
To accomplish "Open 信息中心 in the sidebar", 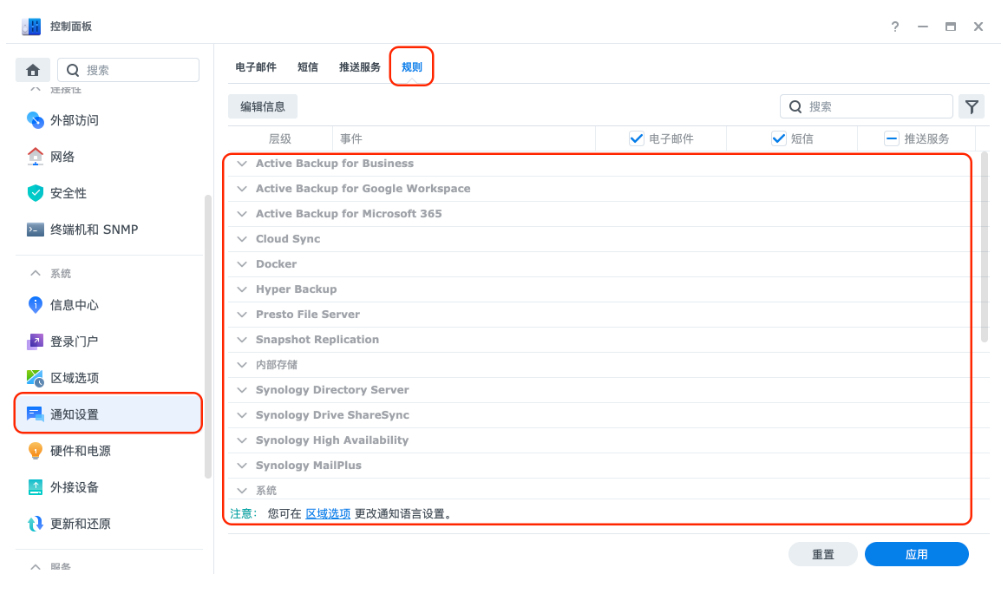I will [74, 305].
